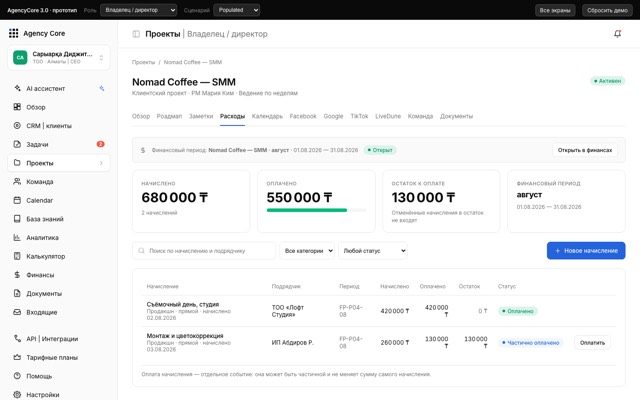
Task: Click the Остаток column header
Action: [469, 286]
